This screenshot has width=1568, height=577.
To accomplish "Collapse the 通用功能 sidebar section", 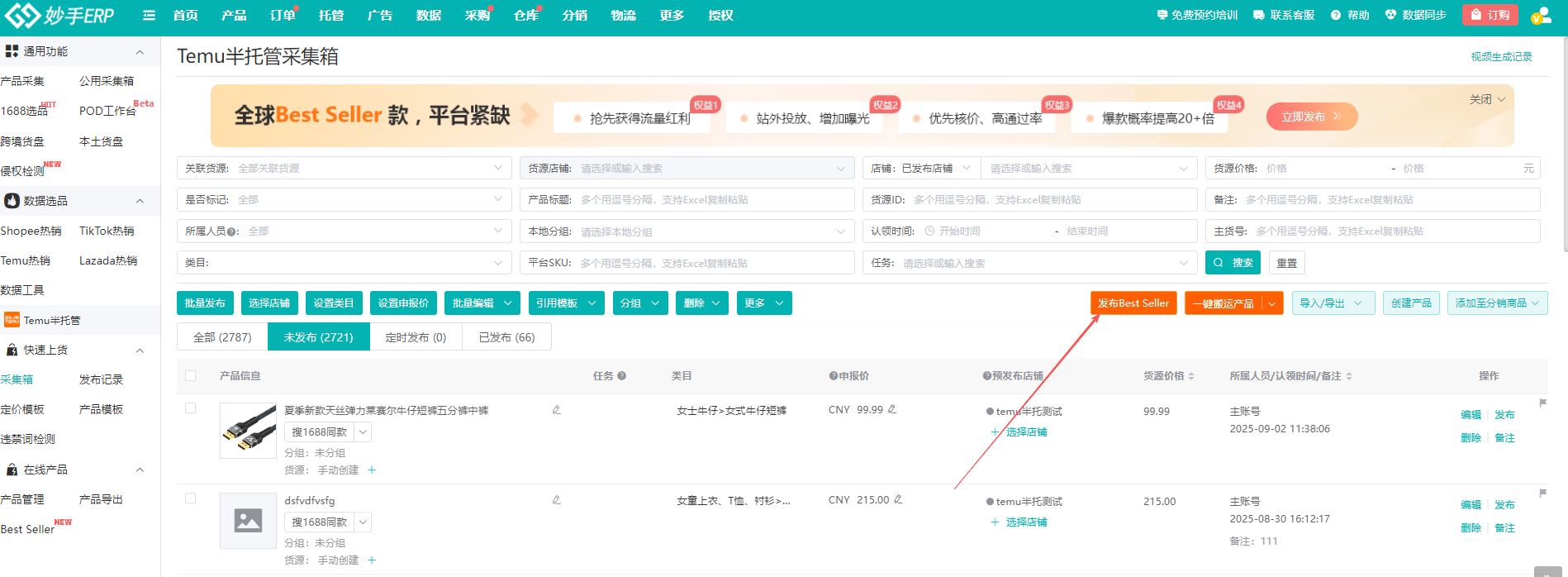I will click(x=140, y=51).
